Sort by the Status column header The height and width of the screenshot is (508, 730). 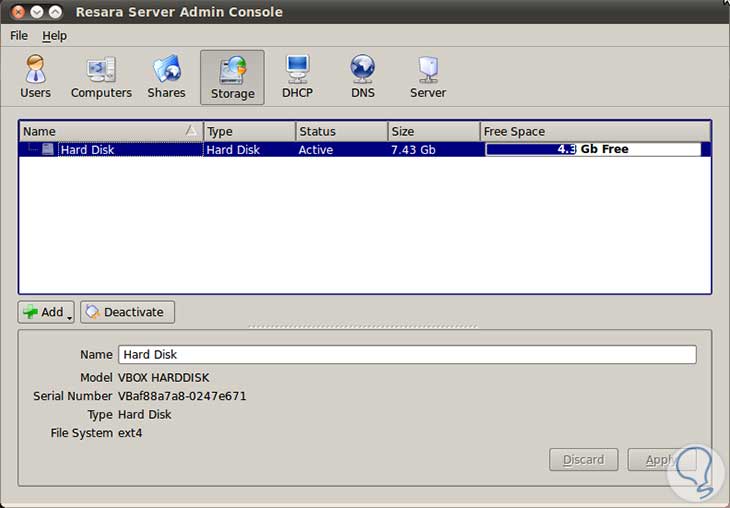pos(342,131)
